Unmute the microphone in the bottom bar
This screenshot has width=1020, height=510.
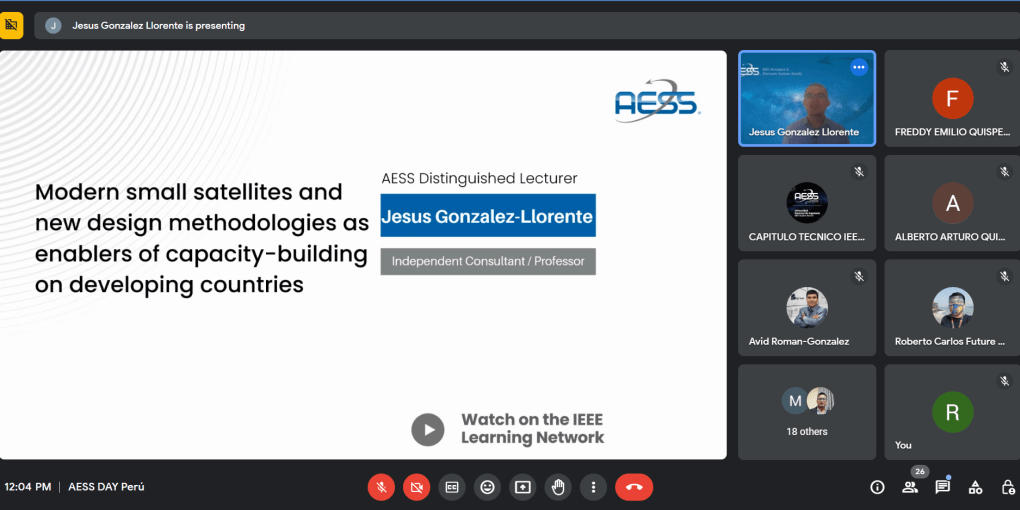[382, 487]
